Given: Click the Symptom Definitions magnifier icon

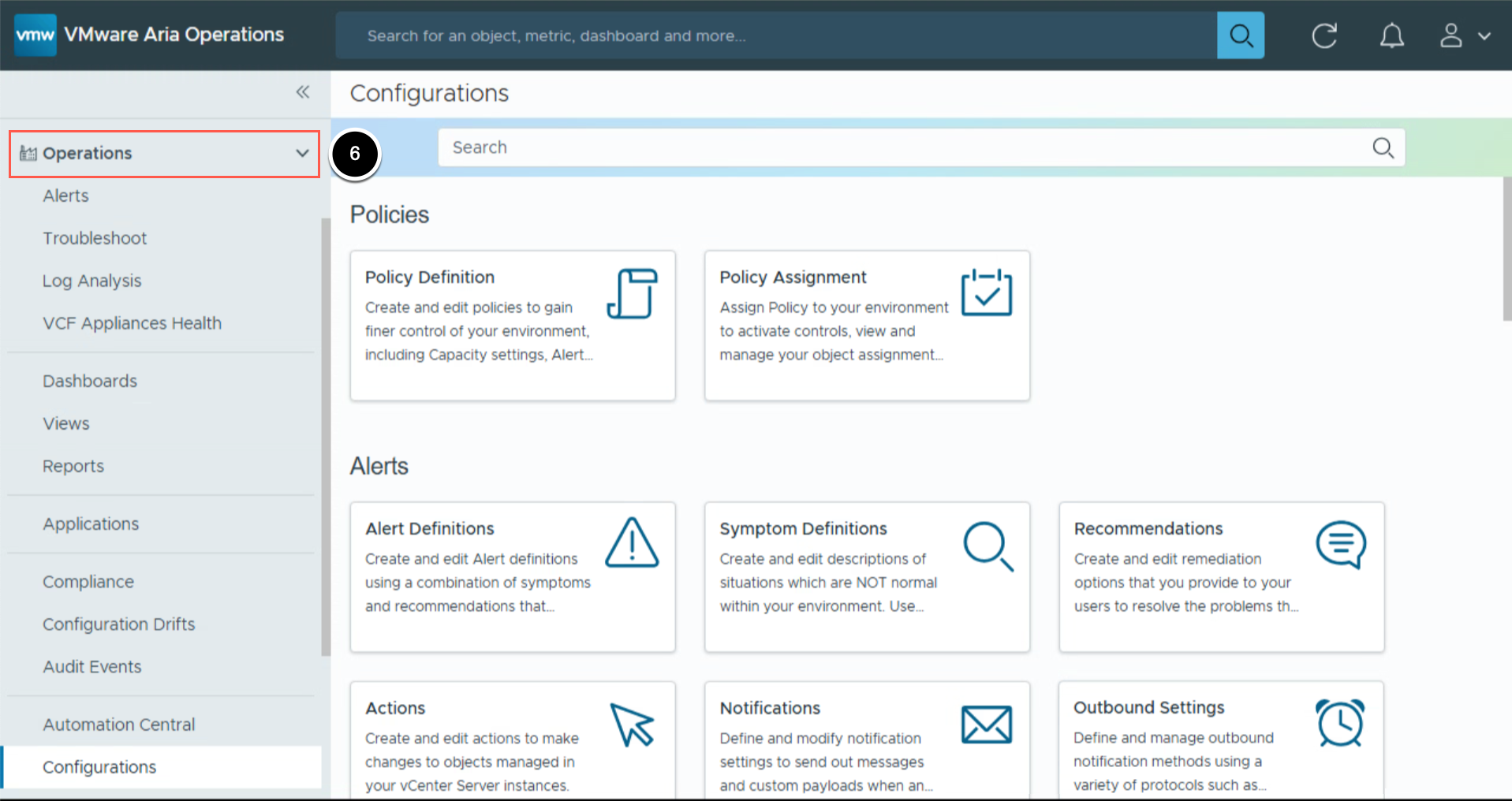Looking at the screenshot, I should (987, 546).
